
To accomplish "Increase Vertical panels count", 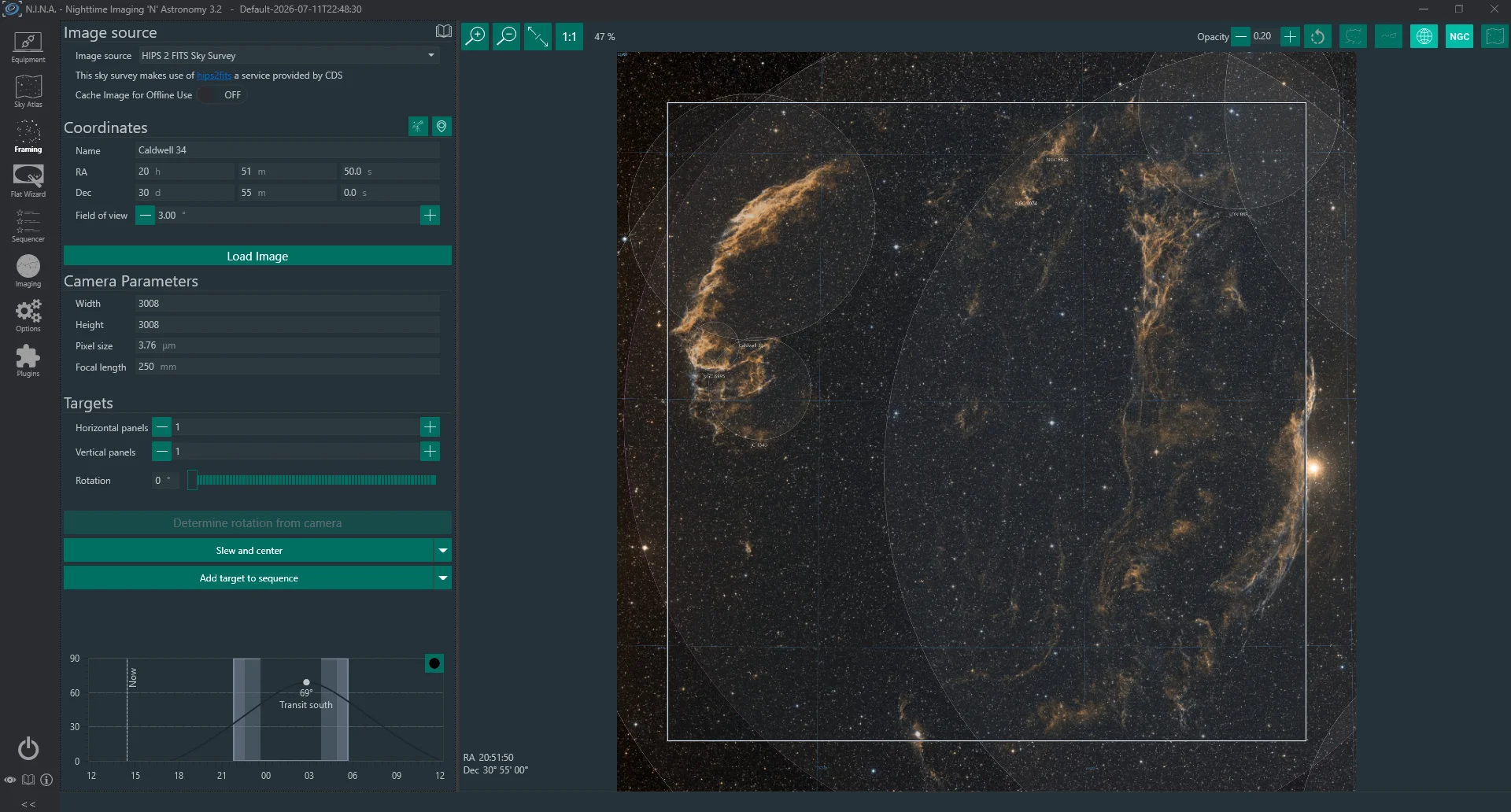I will [430, 452].
